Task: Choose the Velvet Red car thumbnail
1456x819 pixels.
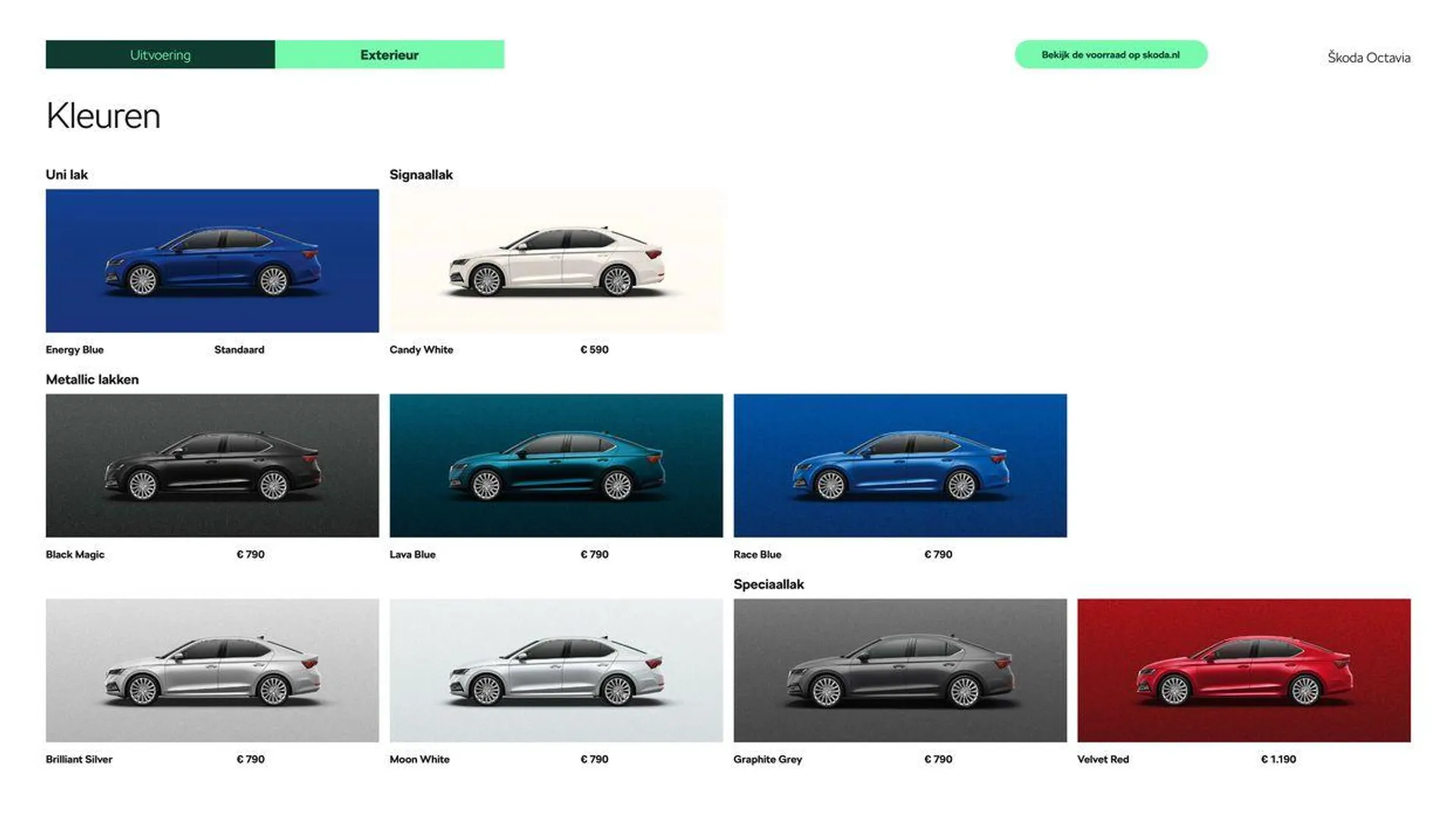Action: [1244, 670]
